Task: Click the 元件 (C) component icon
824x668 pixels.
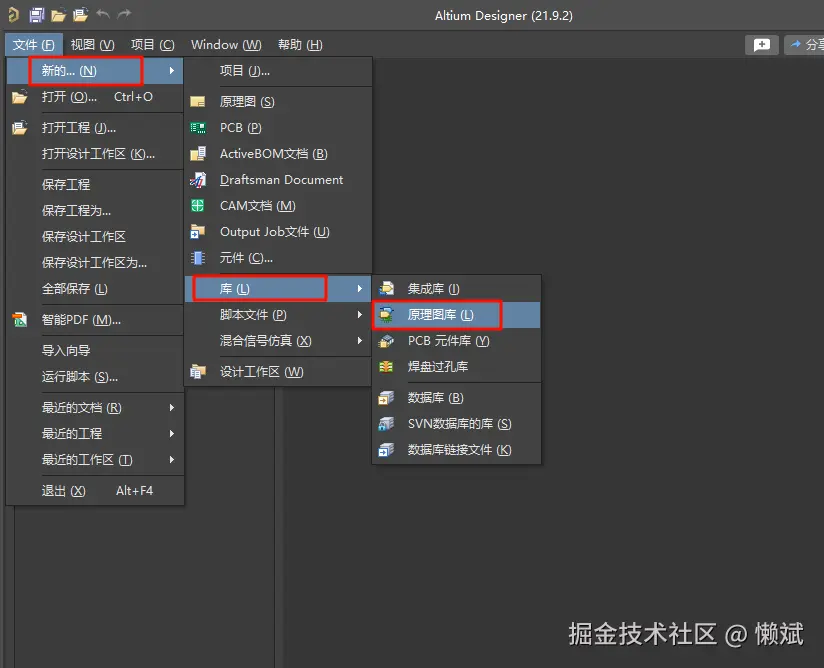Action: [x=198, y=258]
